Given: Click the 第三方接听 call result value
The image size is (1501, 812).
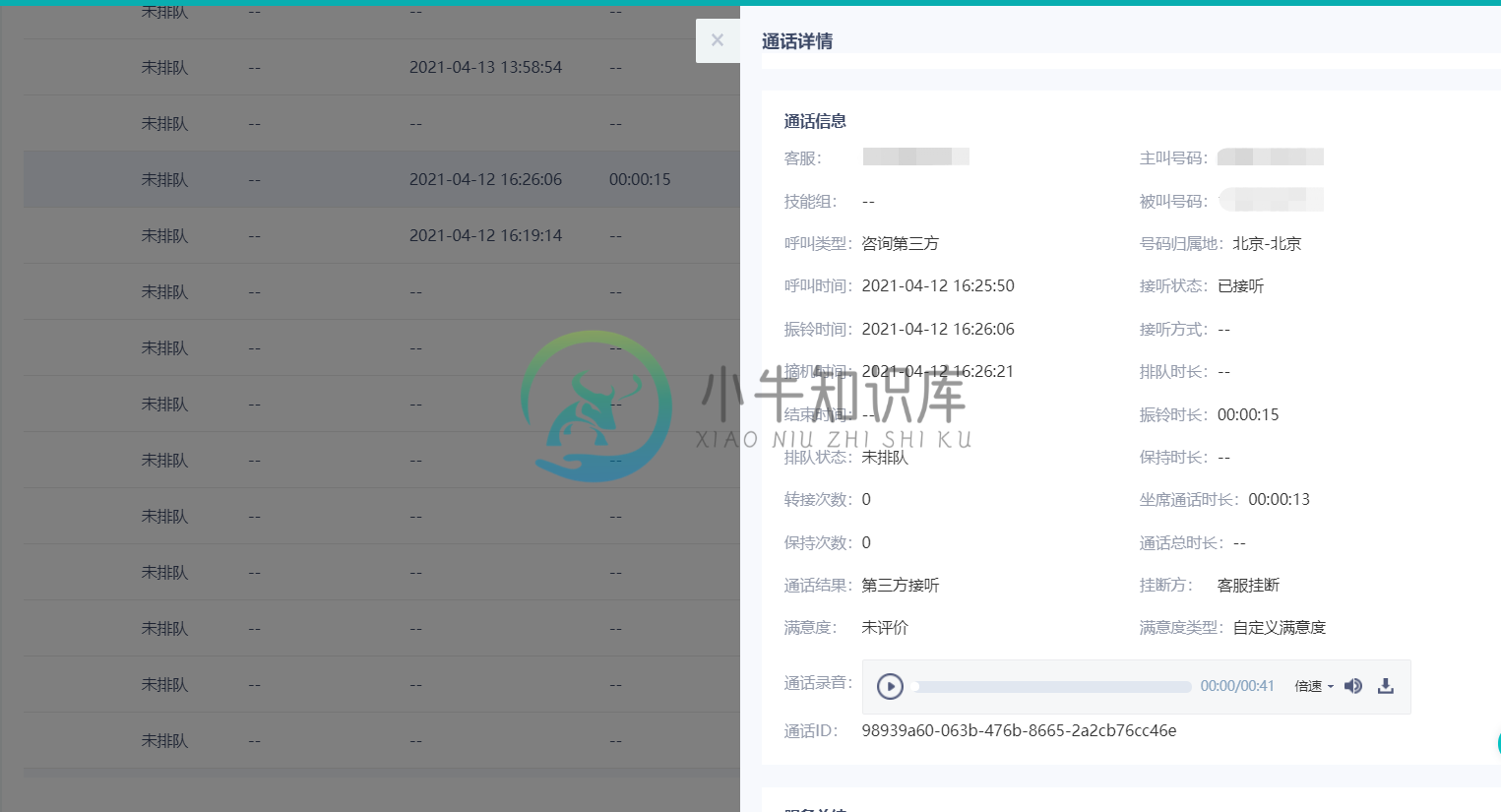Looking at the screenshot, I should click(x=901, y=585).
